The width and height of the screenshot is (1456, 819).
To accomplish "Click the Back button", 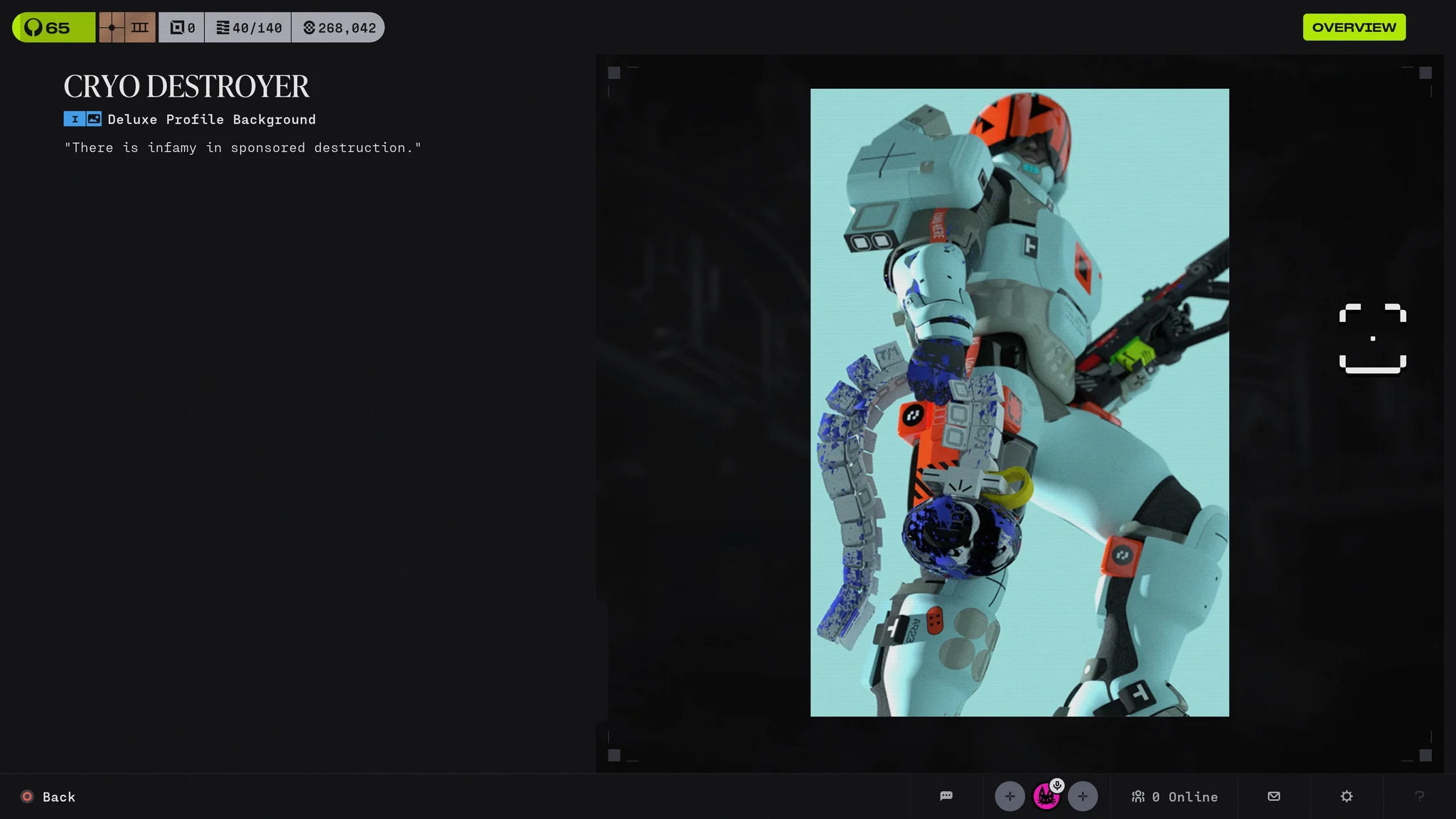I will click(48, 797).
